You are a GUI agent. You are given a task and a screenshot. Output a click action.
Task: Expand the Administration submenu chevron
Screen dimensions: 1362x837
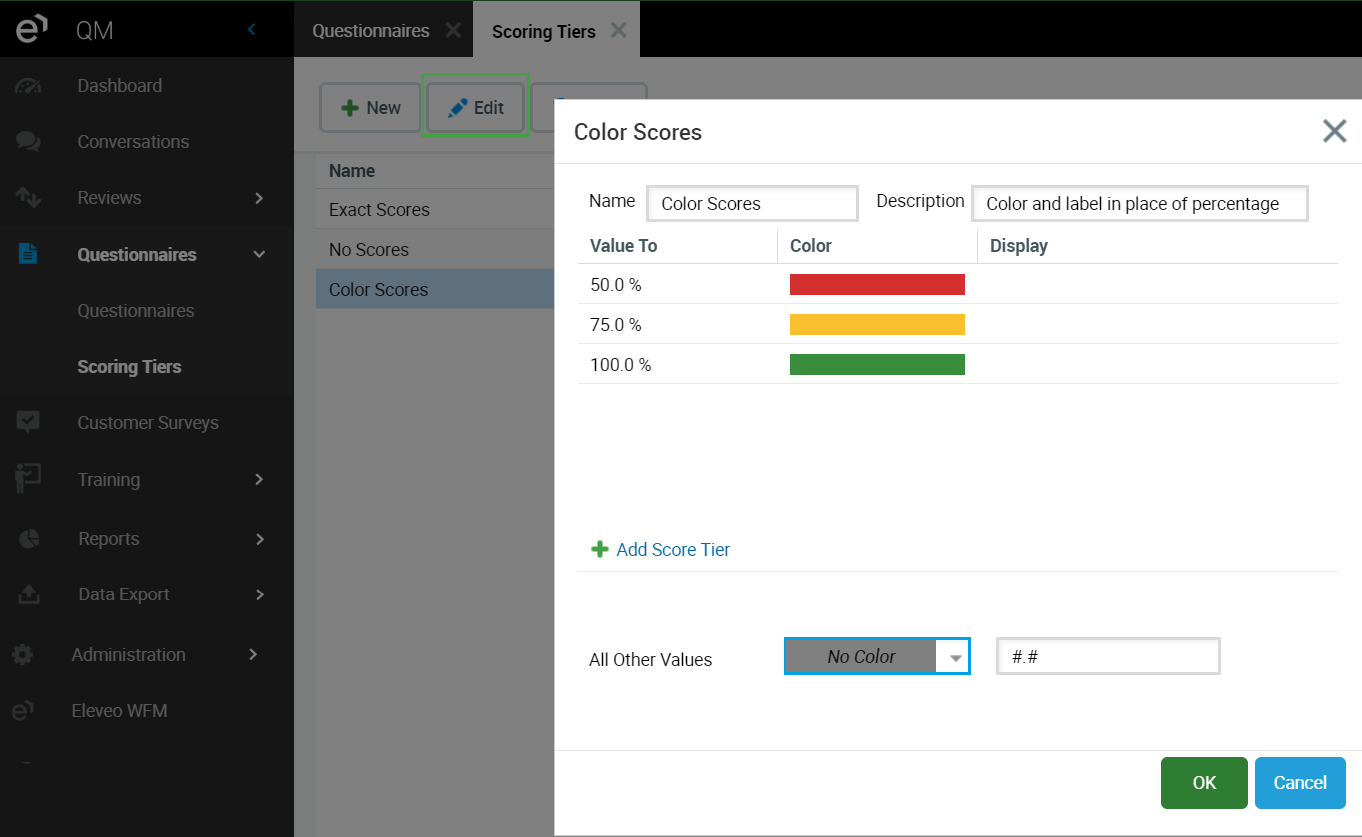point(253,655)
